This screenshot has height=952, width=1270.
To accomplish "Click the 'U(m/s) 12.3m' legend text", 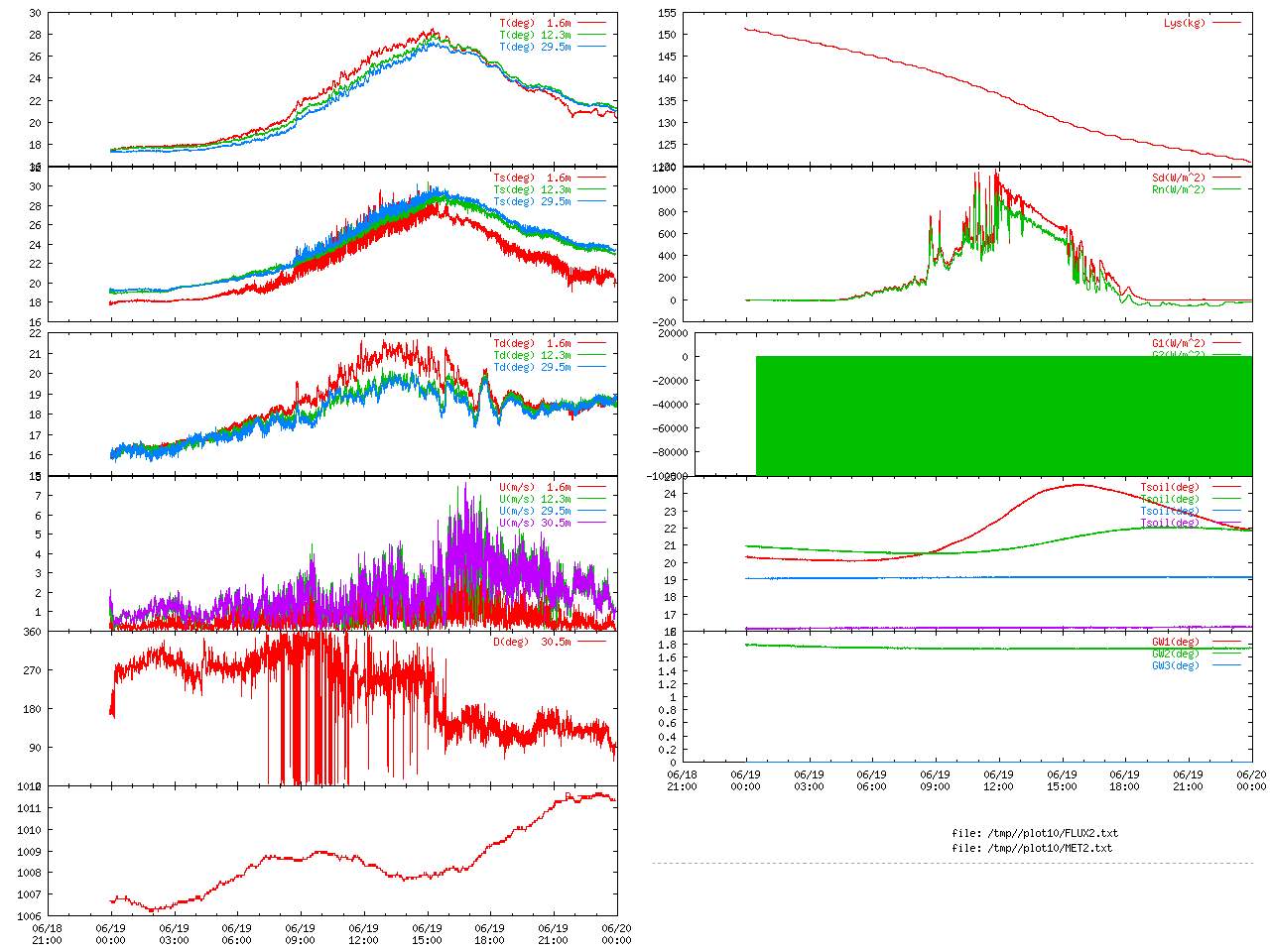I will (x=535, y=500).
